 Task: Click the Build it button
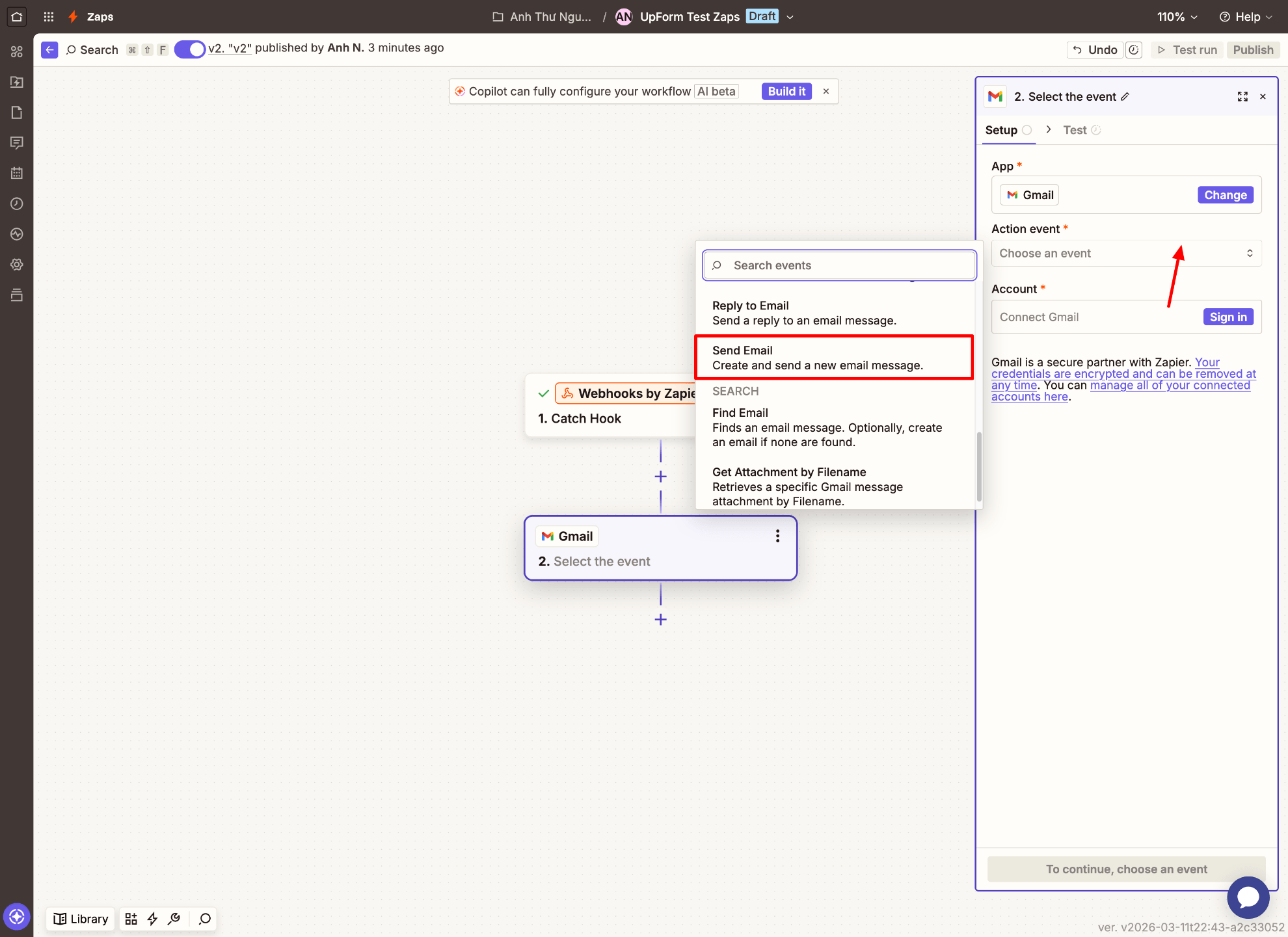pos(786,92)
